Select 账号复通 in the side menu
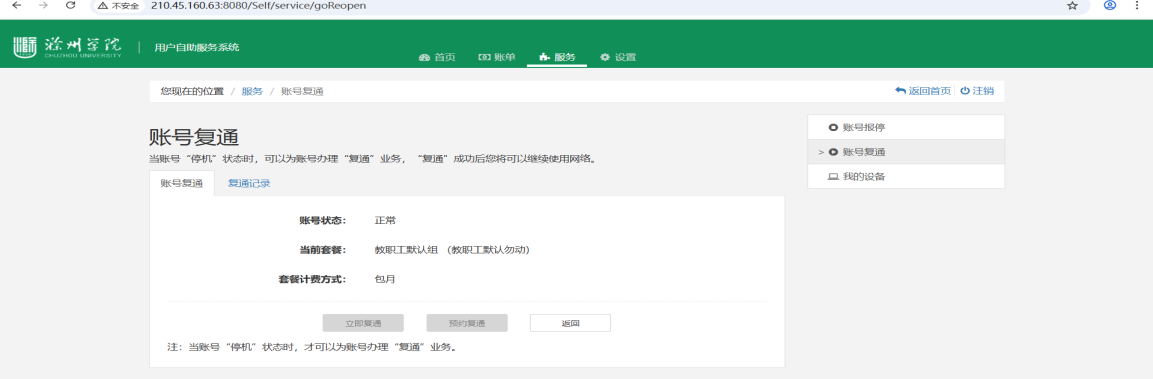 (906, 152)
